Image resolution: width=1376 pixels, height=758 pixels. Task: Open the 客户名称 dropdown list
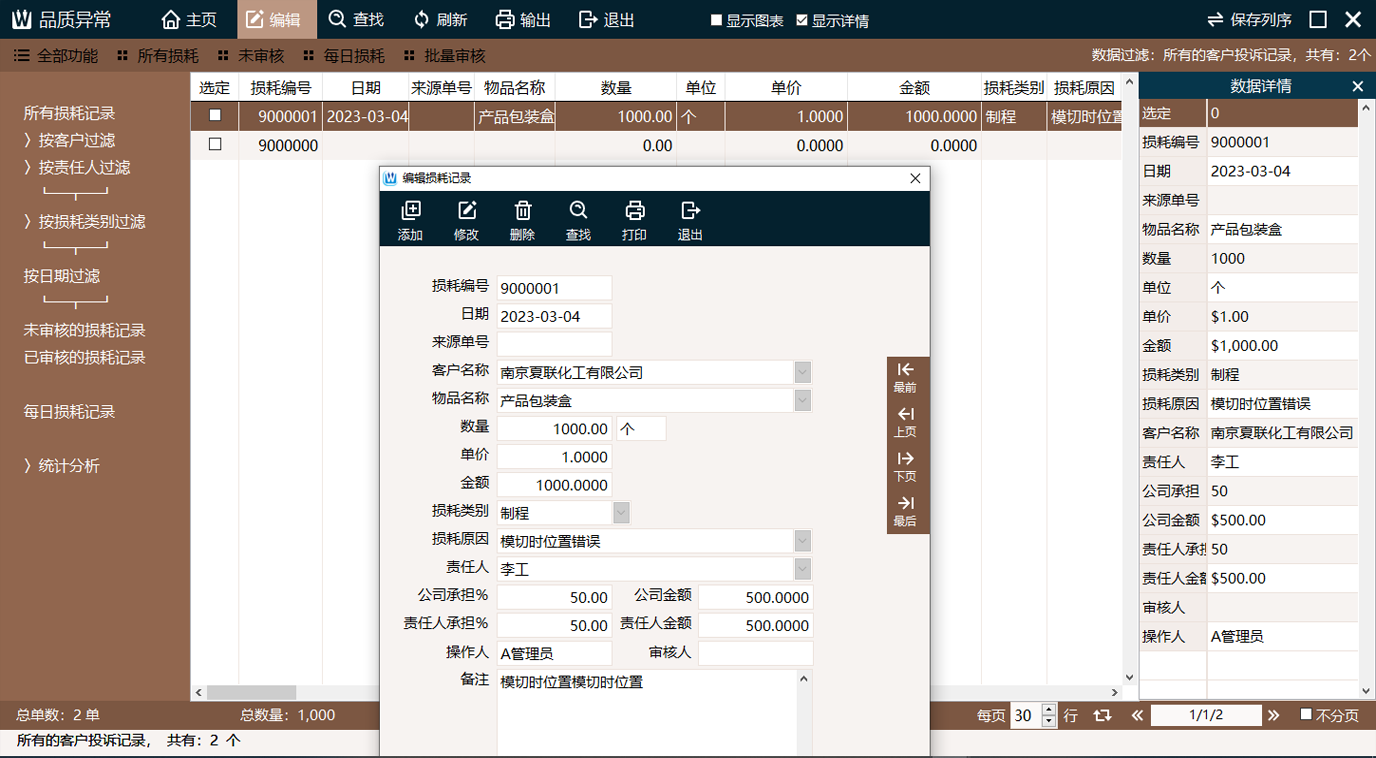point(802,372)
